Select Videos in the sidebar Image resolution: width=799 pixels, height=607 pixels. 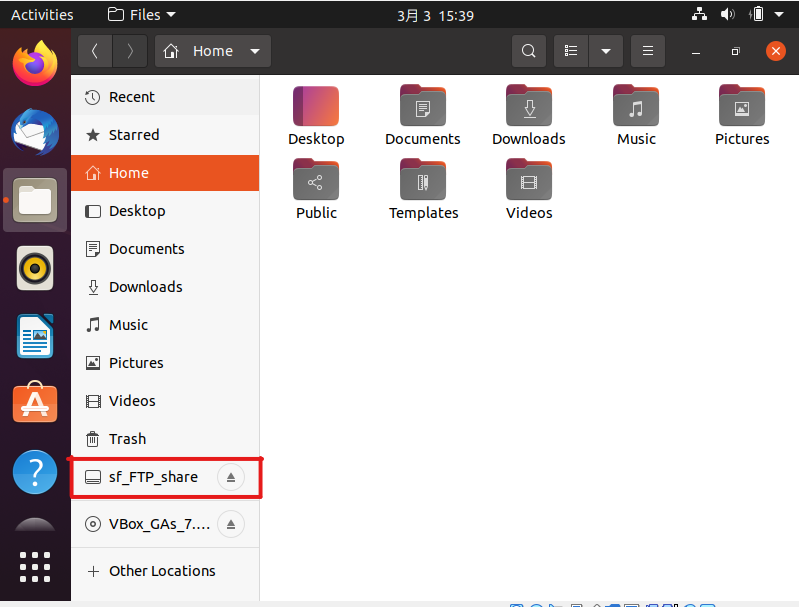point(165,401)
